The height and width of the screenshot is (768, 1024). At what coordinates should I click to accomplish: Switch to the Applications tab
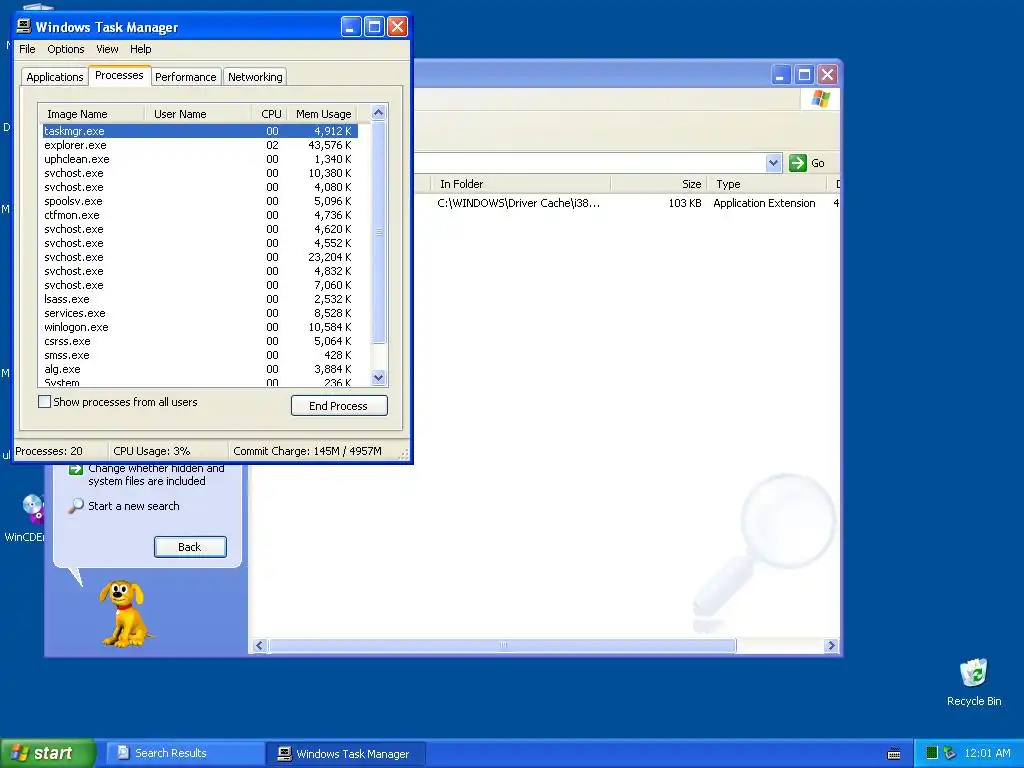[x=55, y=77]
